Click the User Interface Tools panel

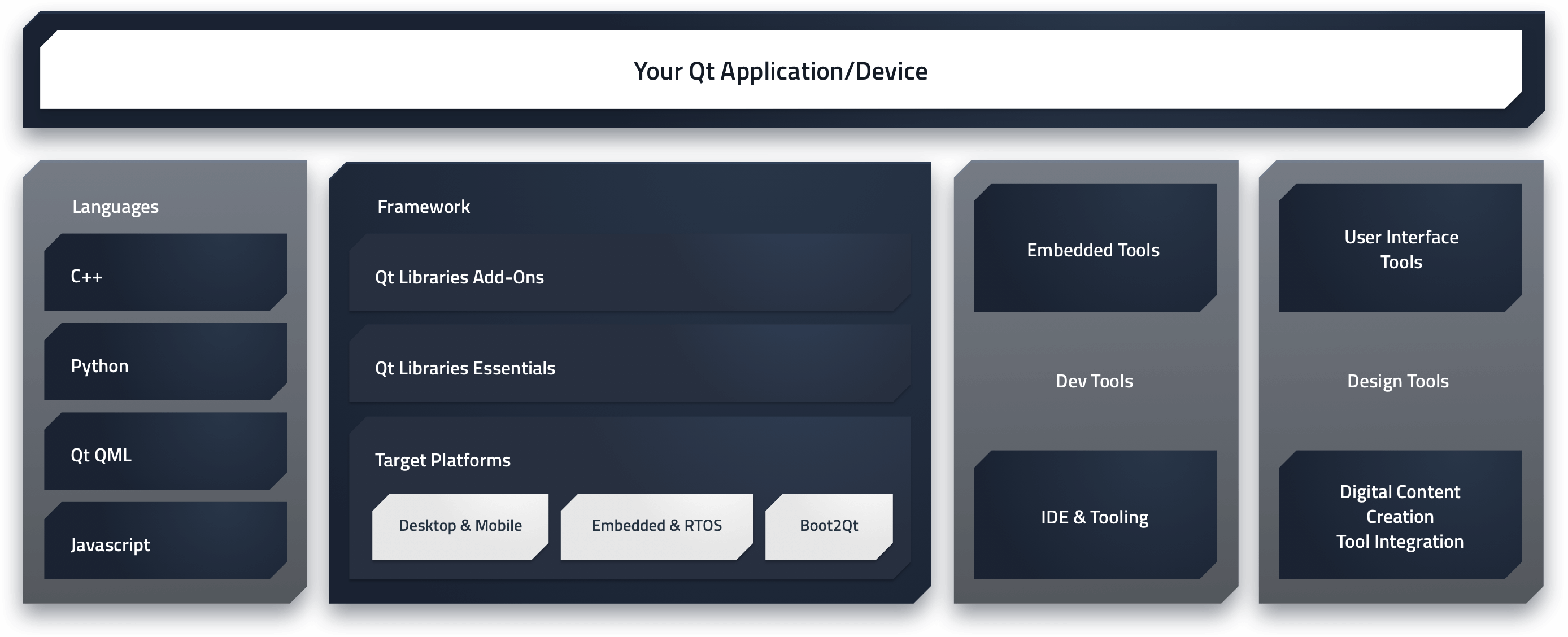click(1400, 250)
